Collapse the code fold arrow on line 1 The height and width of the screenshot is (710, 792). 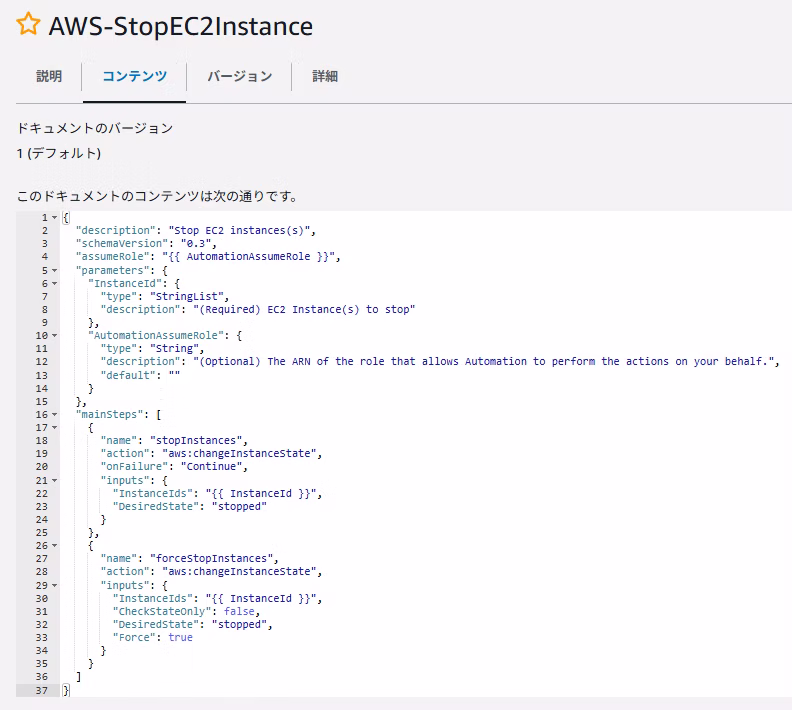click(x=55, y=218)
